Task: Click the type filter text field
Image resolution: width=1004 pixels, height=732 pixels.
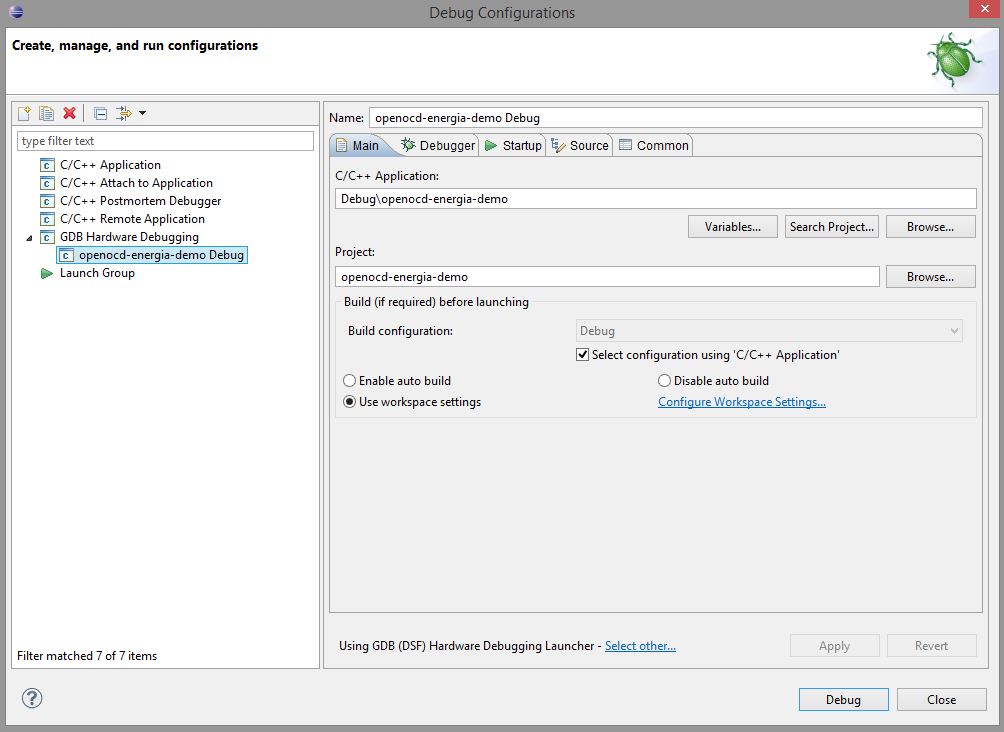Action: pyautogui.click(x=165, y=141)
